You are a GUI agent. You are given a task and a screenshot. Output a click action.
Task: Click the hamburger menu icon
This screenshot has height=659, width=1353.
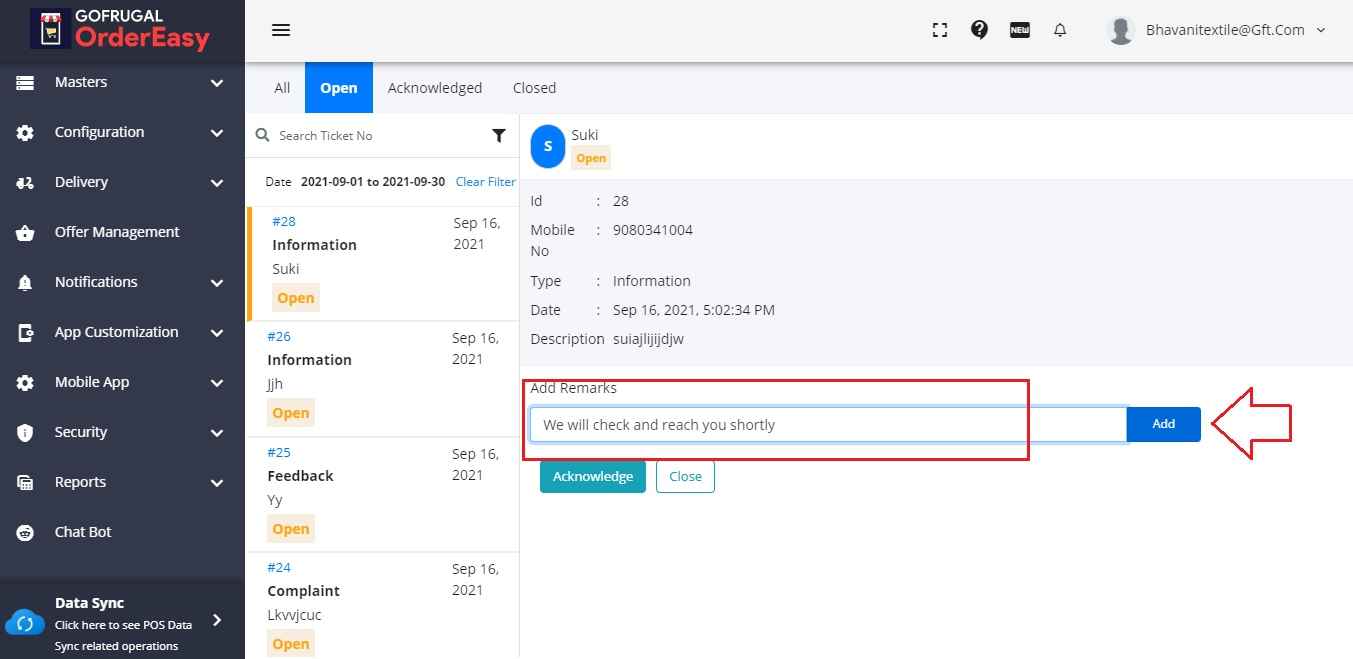(281, 30)
